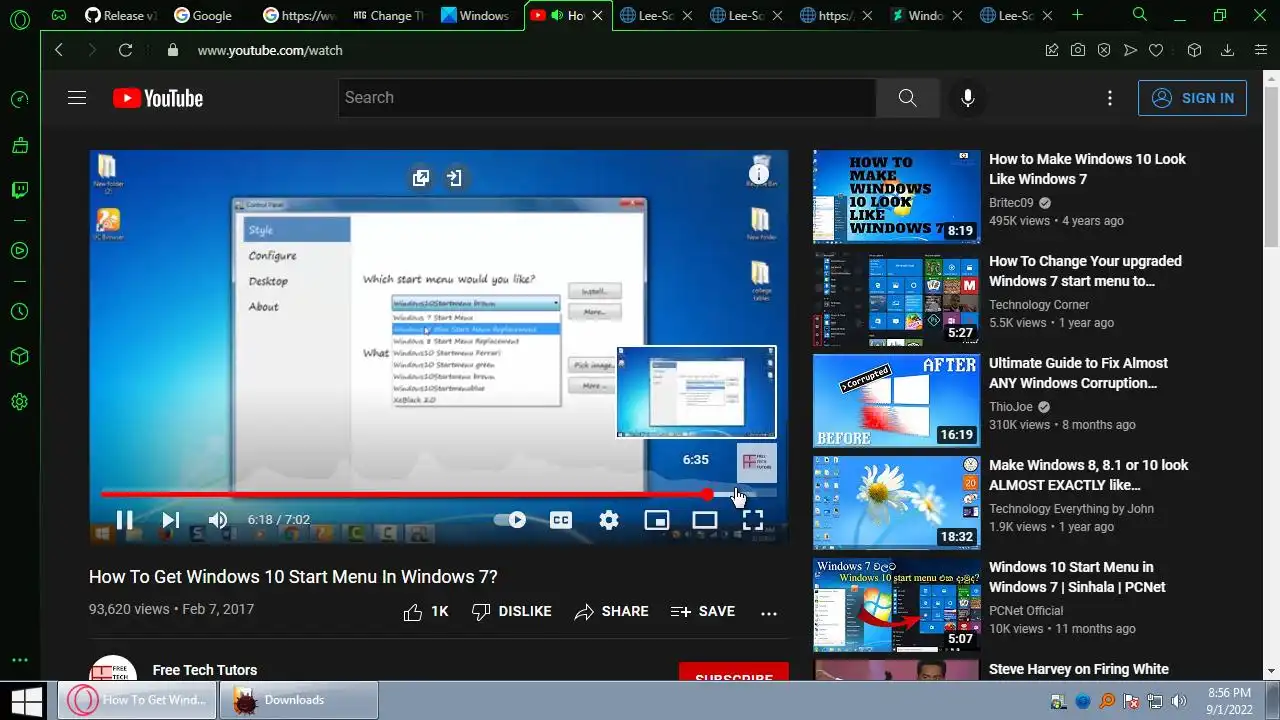Open browser downloads arrow icon

1228,50
